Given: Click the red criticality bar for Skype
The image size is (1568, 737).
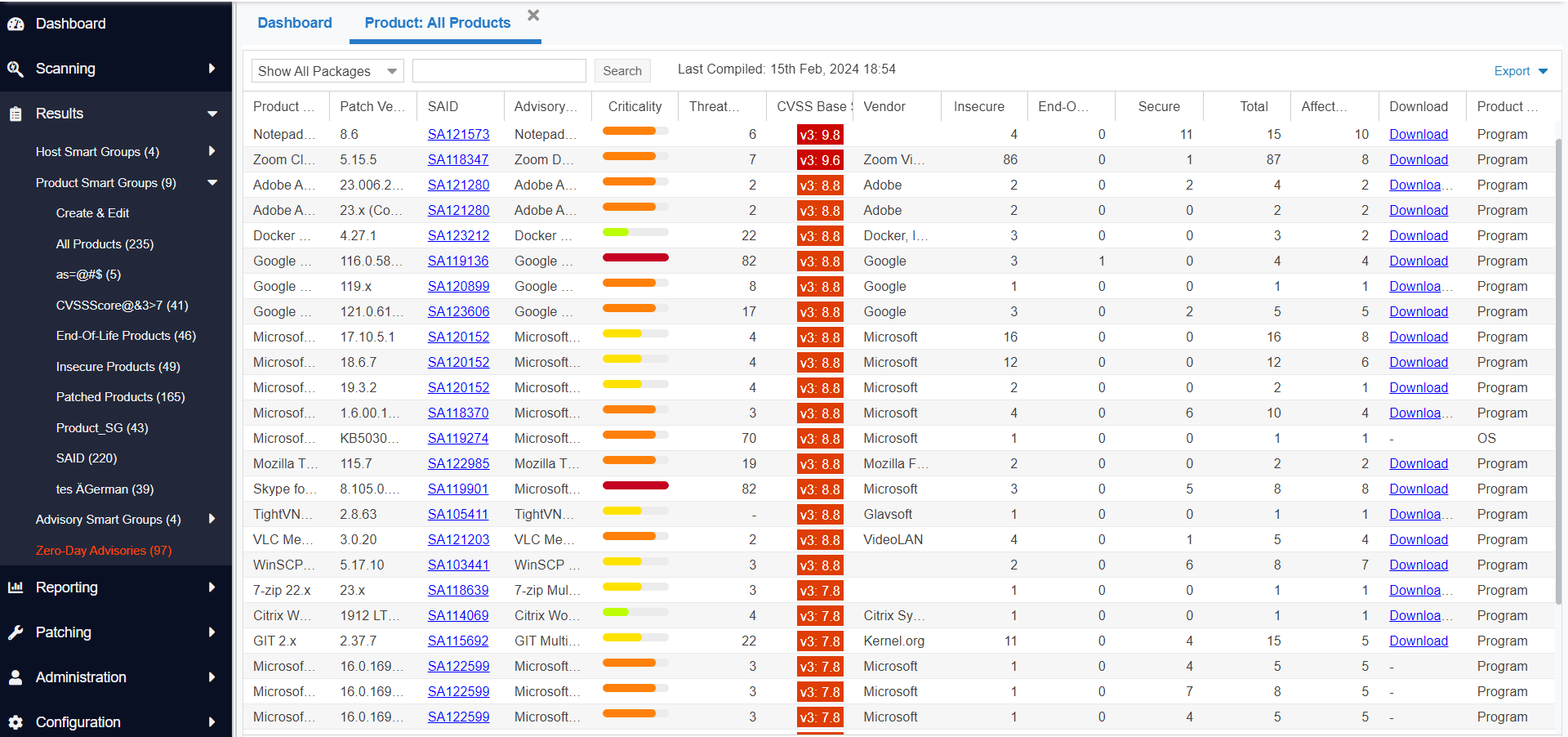Looking at the screenshot, I should [635, 485].
